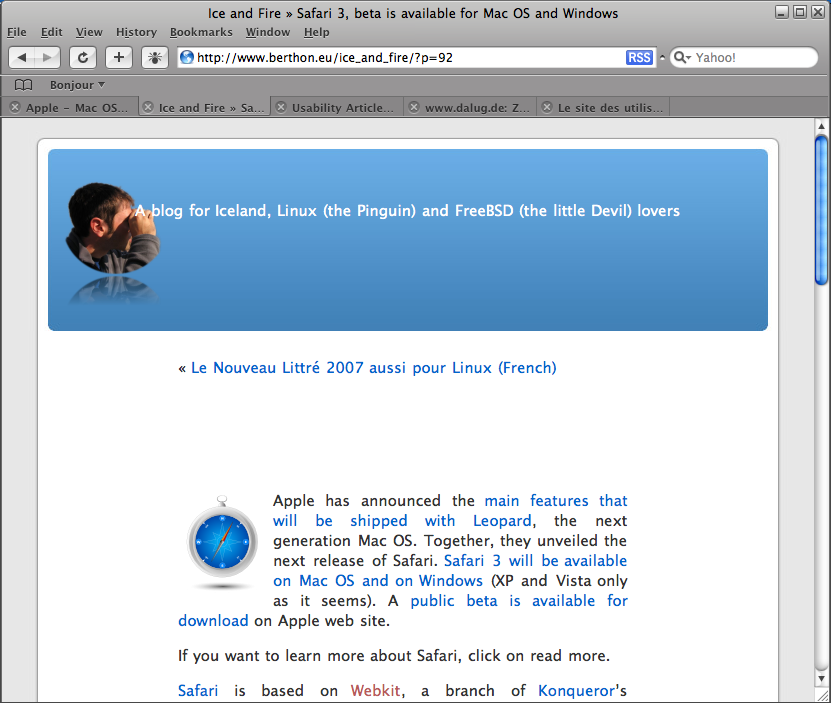Image resolution: width=831 pixels, height=703 pixels.
Task: Click the scrollbar up arrow
Action: pyautogui.click(x=821, y=126)
